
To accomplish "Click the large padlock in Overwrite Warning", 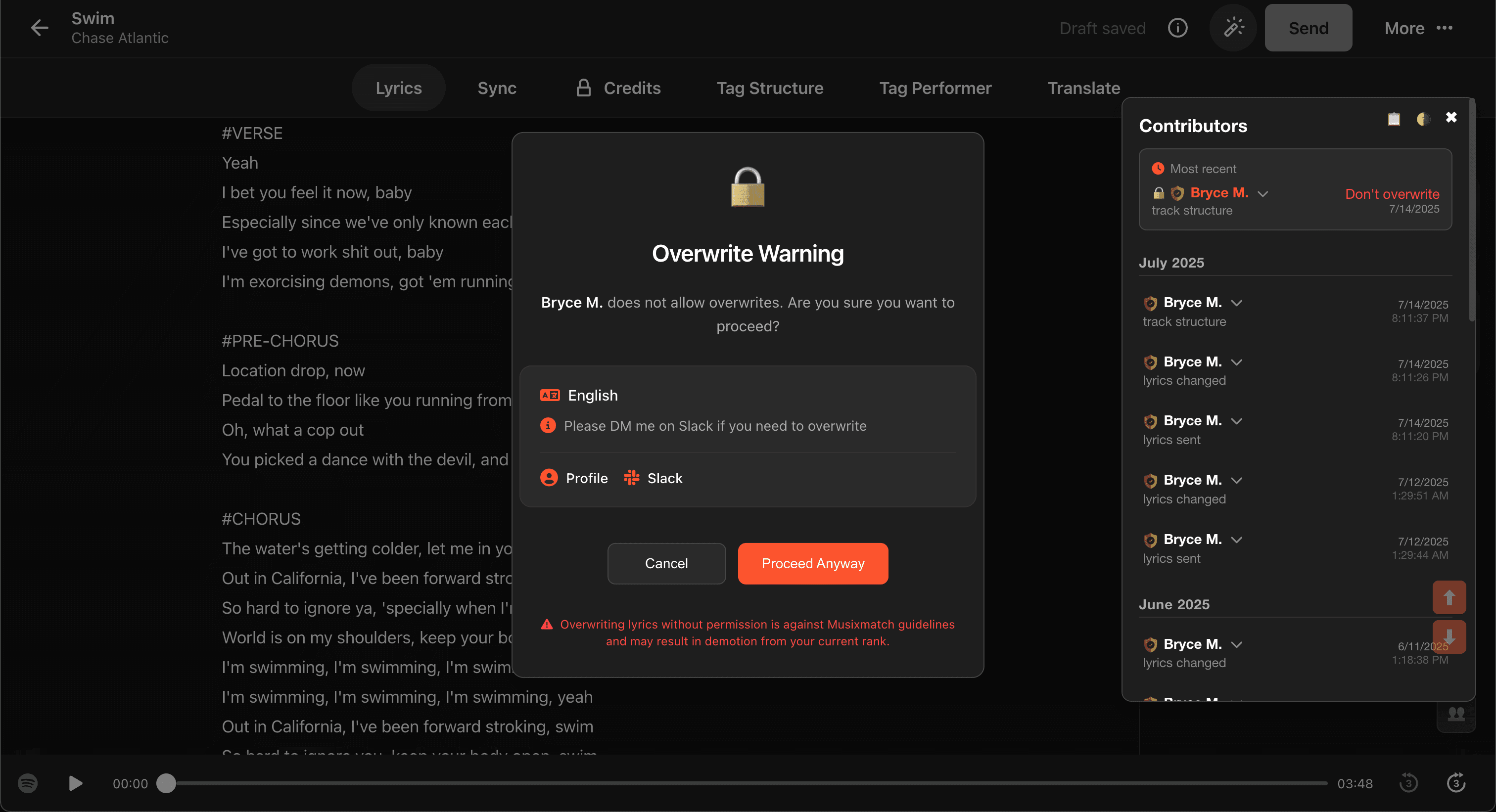I will coord(748,187).
